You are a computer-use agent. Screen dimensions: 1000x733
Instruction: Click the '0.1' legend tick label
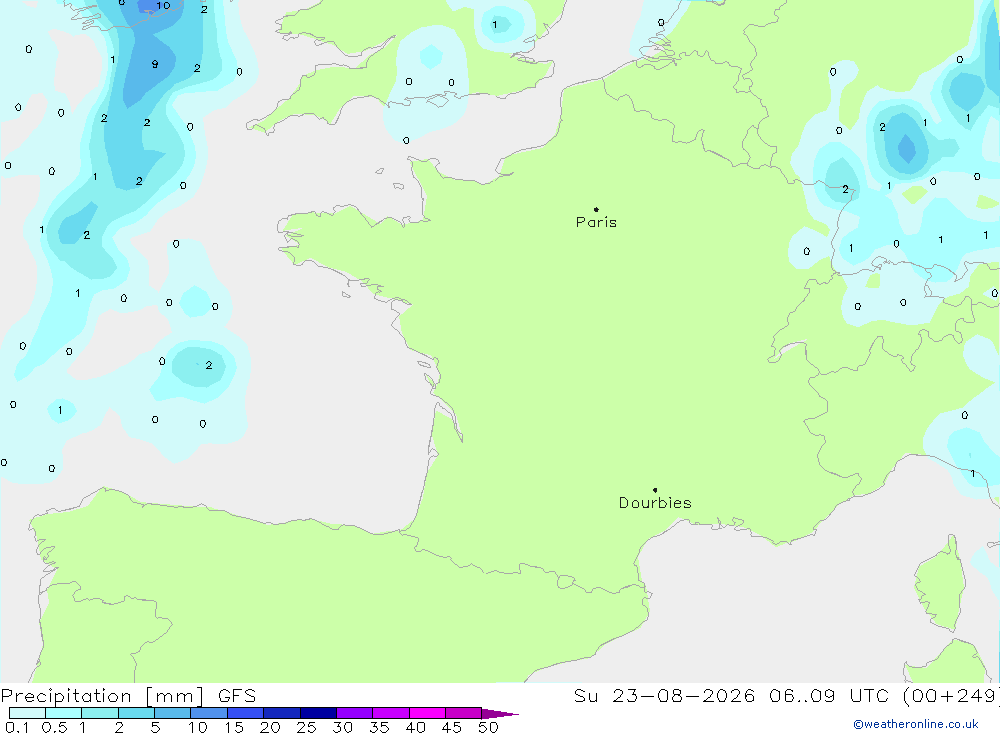coord(17,727)
